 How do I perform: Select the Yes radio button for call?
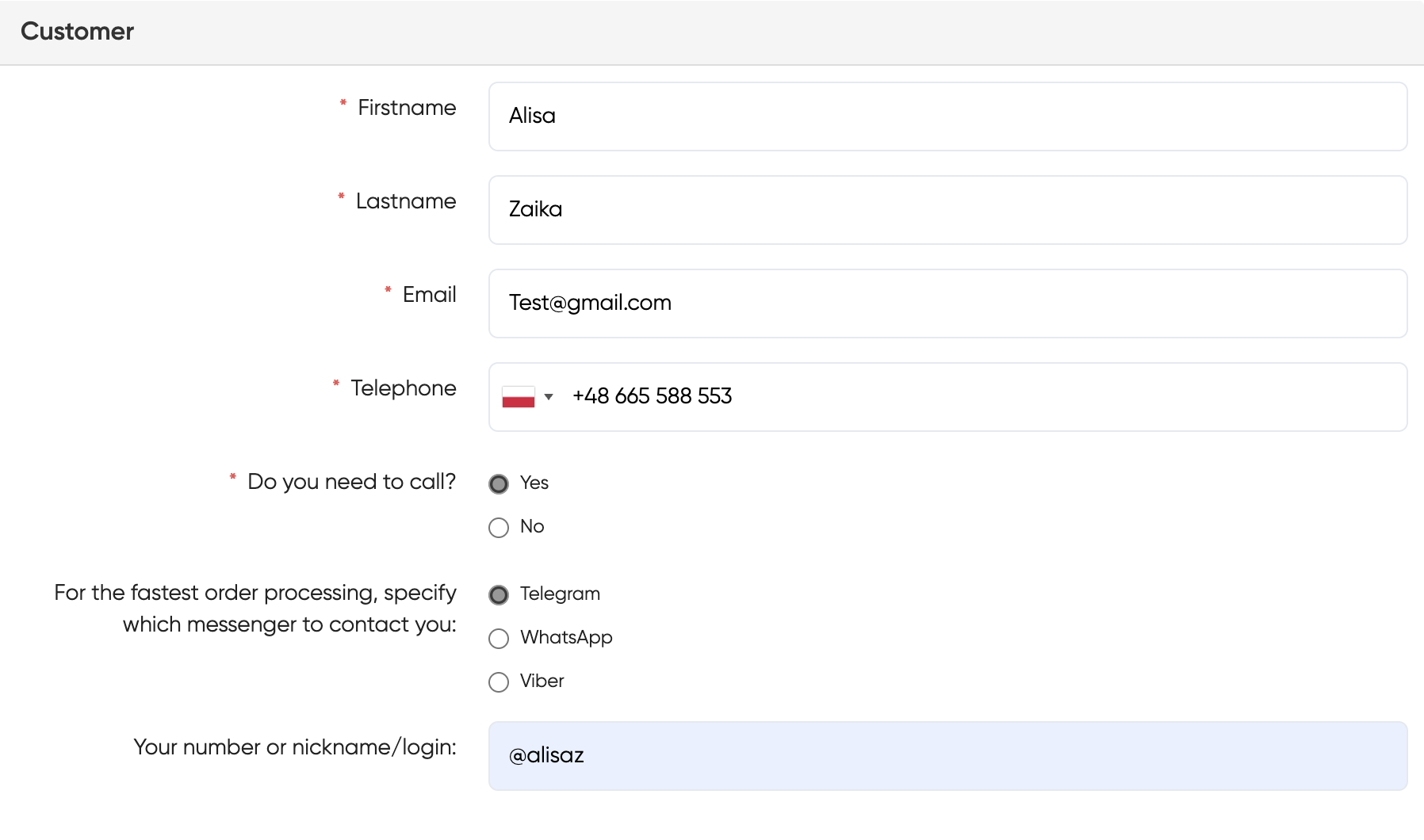click(x=499, y=484)
